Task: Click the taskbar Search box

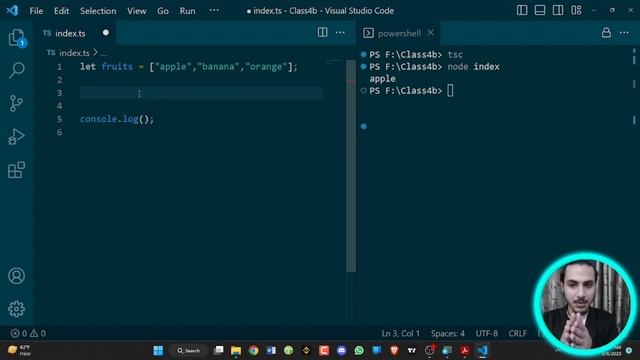Action: click(189, 350)
